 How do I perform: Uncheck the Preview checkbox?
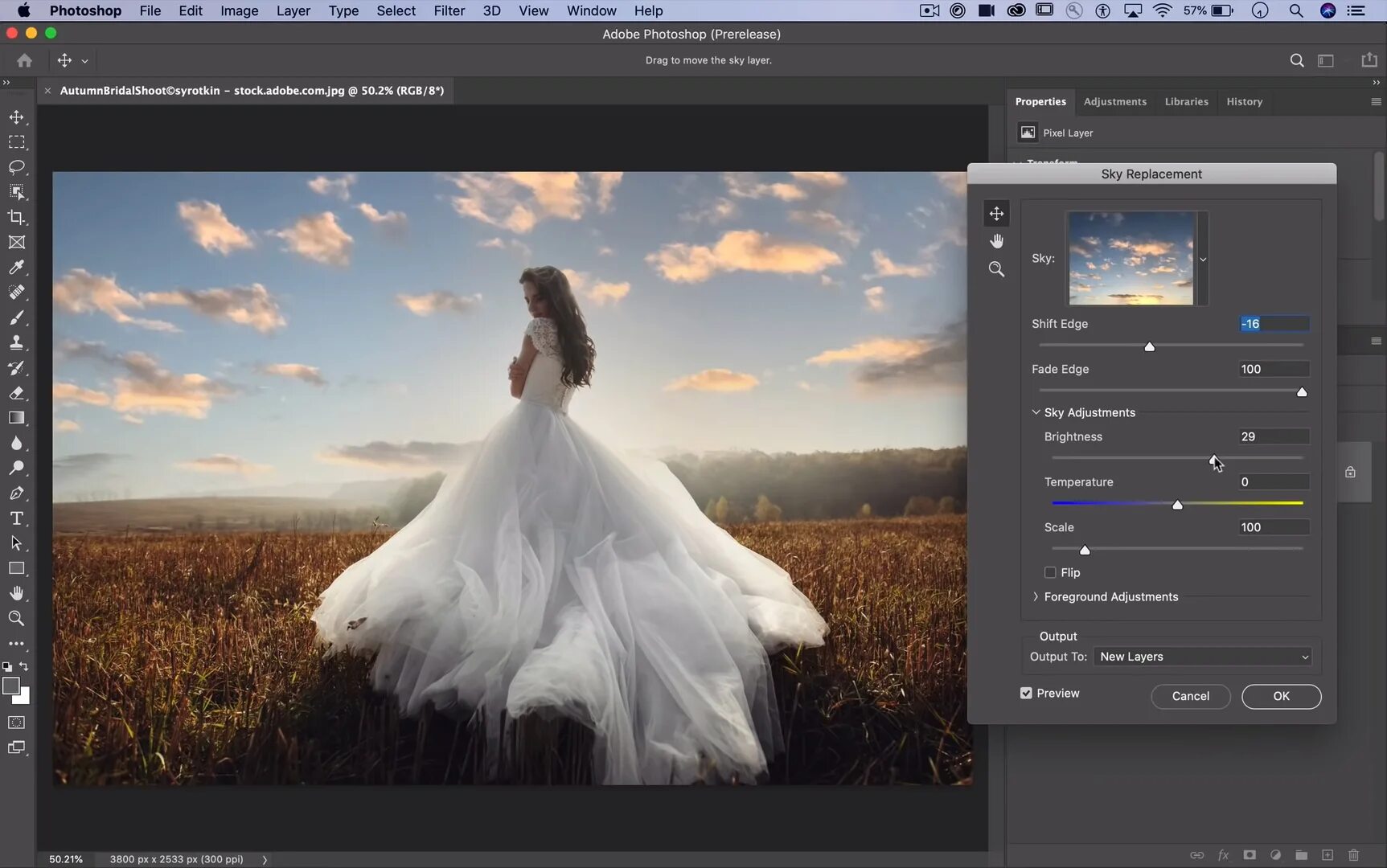click(x=1026, y=693)
